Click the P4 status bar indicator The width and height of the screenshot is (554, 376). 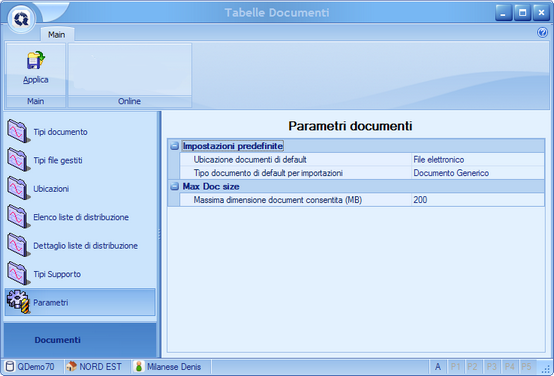pyautogui.click(x=509, y=366)
